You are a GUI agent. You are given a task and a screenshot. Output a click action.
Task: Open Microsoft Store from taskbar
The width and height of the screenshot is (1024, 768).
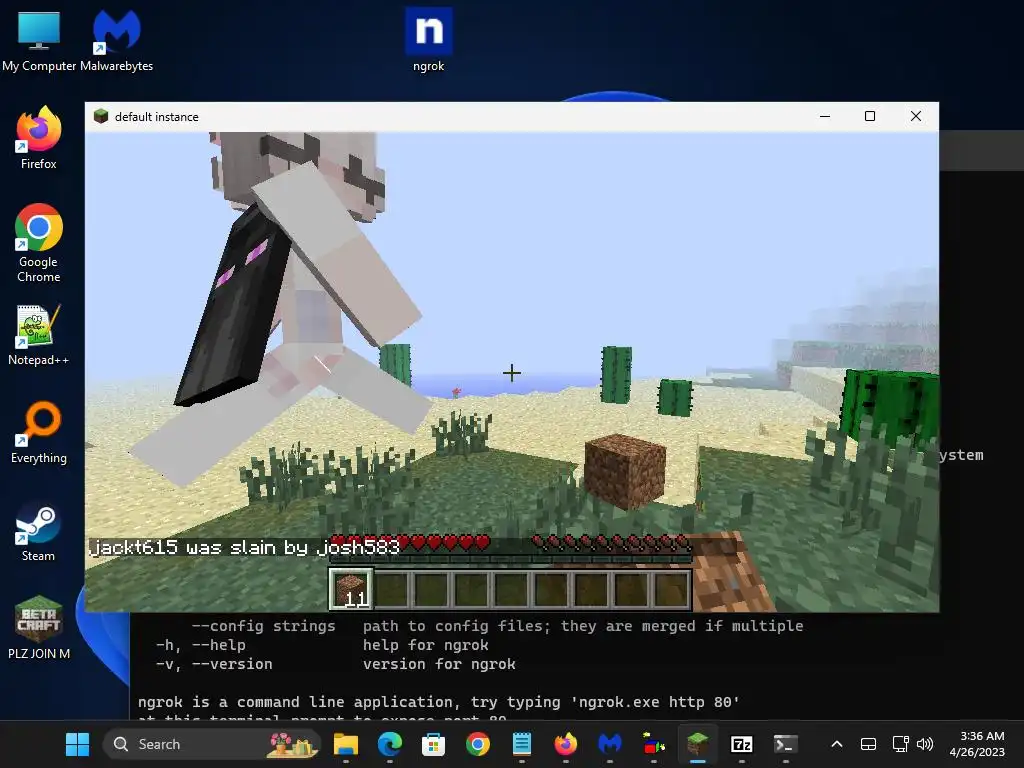[434, 744]
